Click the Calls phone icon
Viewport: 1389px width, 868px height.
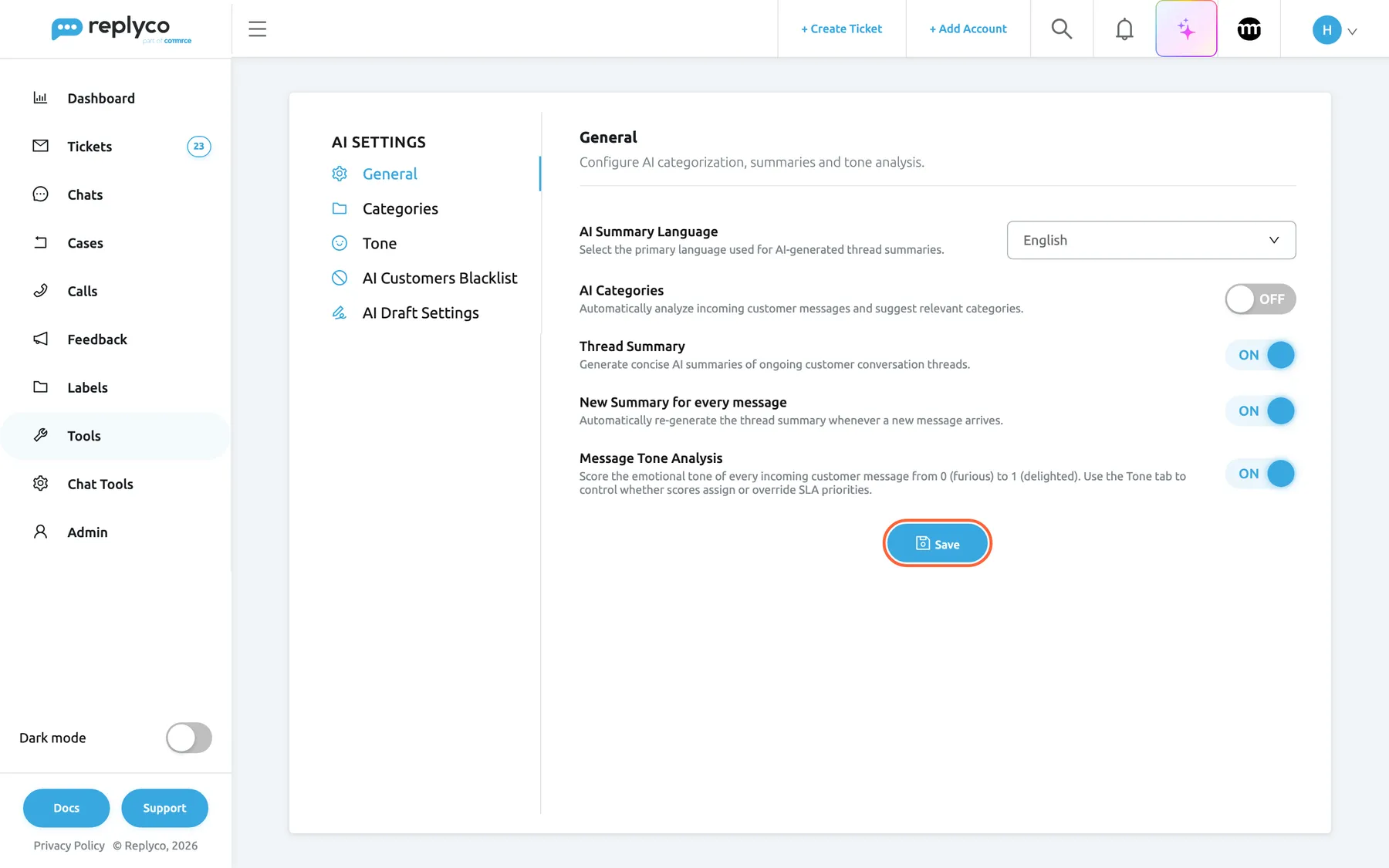pyautogui.click(x=40, y=291)
